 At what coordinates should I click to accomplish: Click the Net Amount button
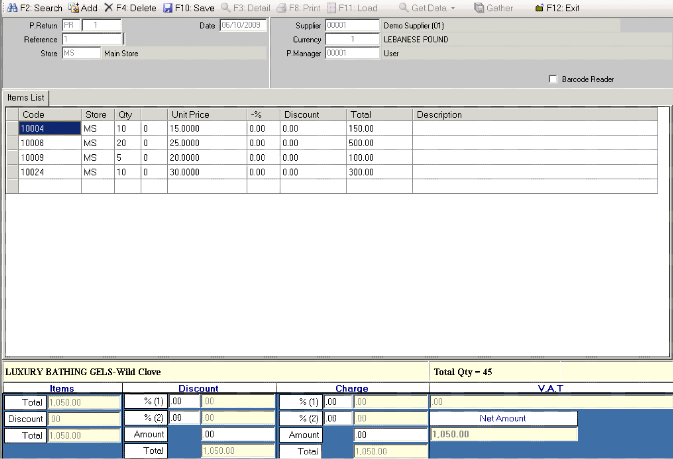(503, 418)
